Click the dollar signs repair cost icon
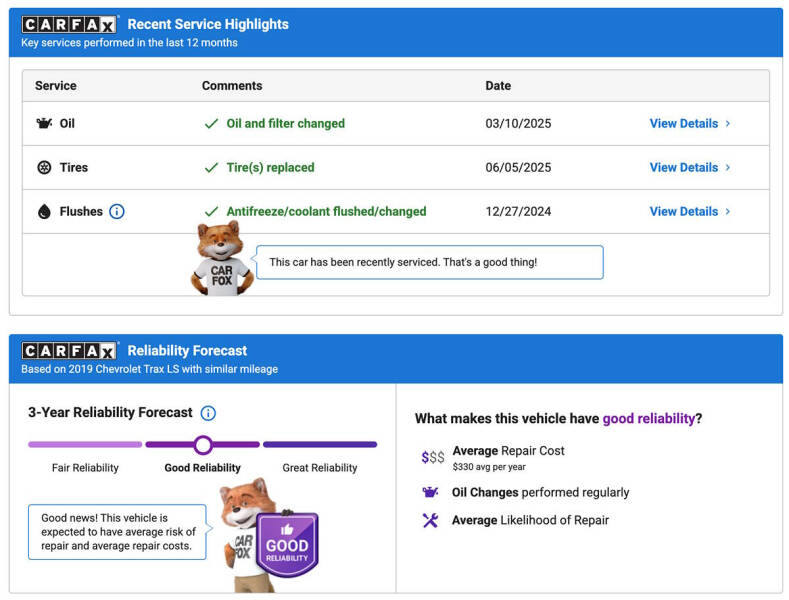The image size is (789, 600). [x=432, y=457]
